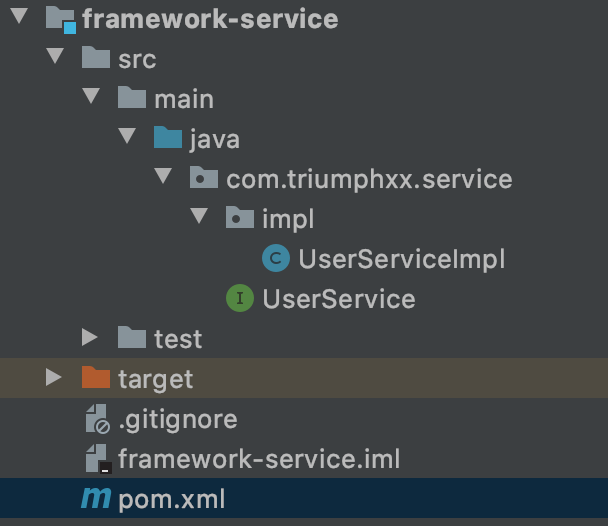Click the green UserService interface icon
Screen dimensions: 608x526
tap(240, 298)
